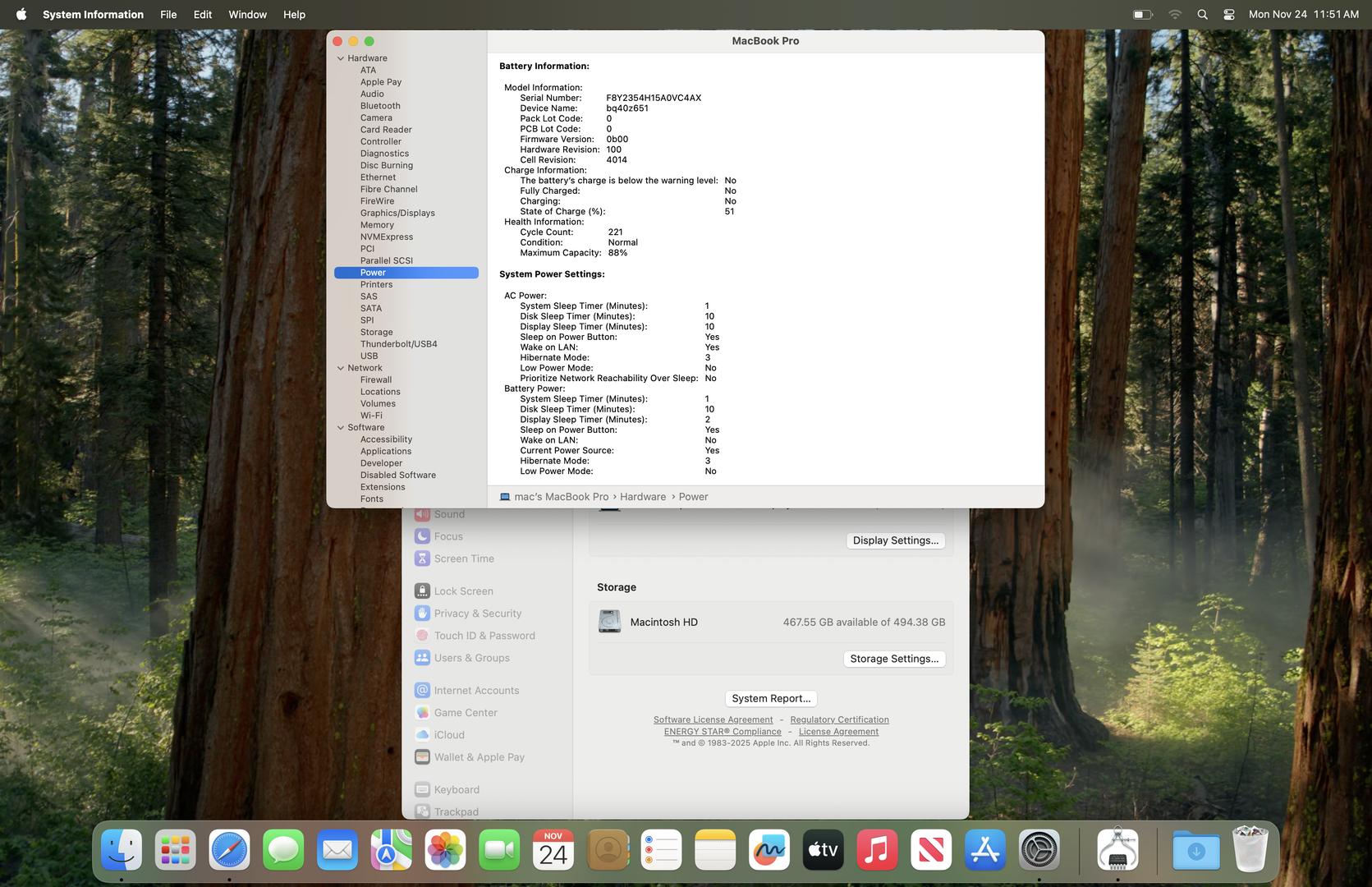Collapse the Hardware section chevron
The image size is (1372, 887).
(341, 58)
